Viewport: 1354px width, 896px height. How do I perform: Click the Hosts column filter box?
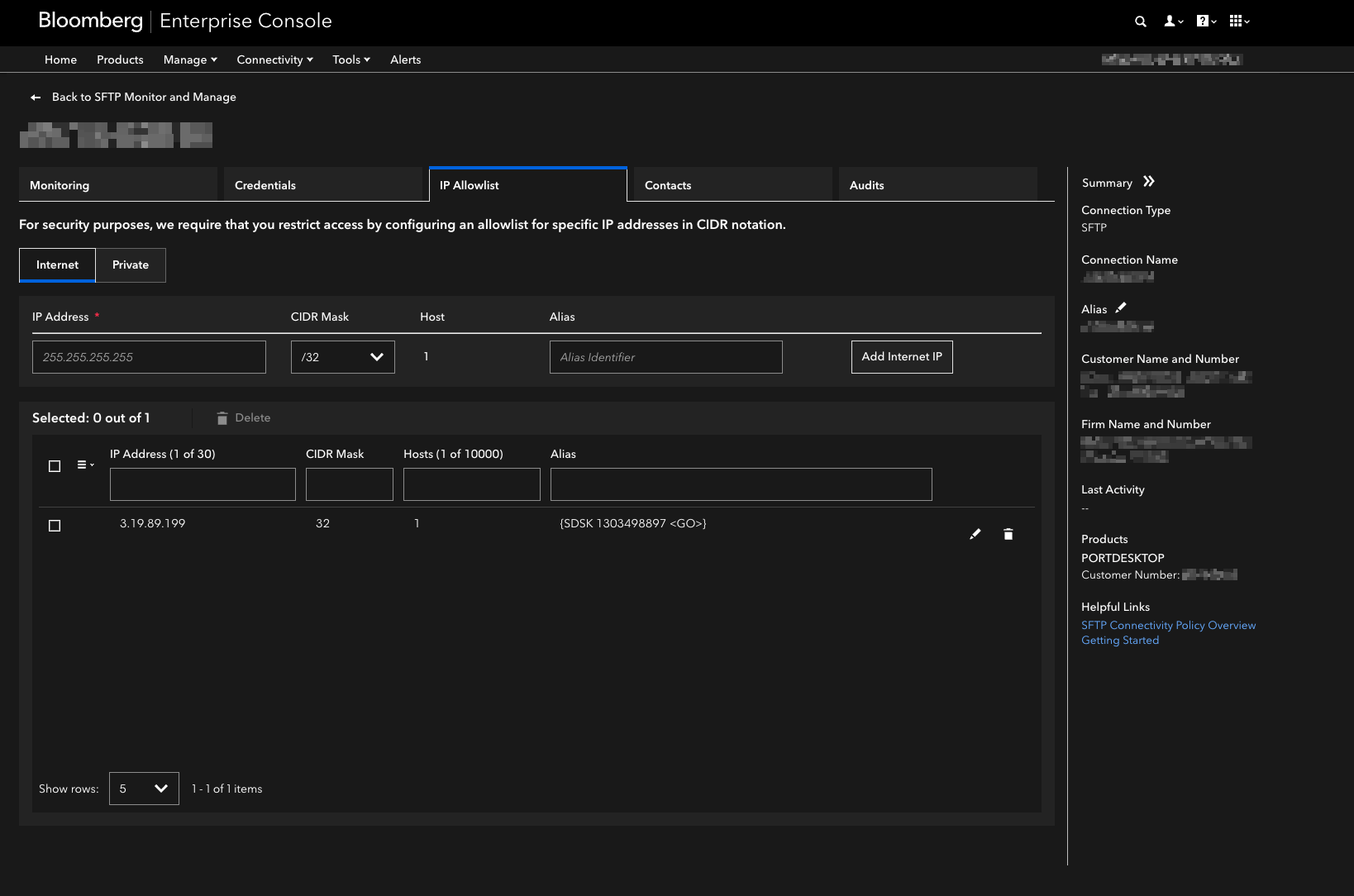coord(472,484)
